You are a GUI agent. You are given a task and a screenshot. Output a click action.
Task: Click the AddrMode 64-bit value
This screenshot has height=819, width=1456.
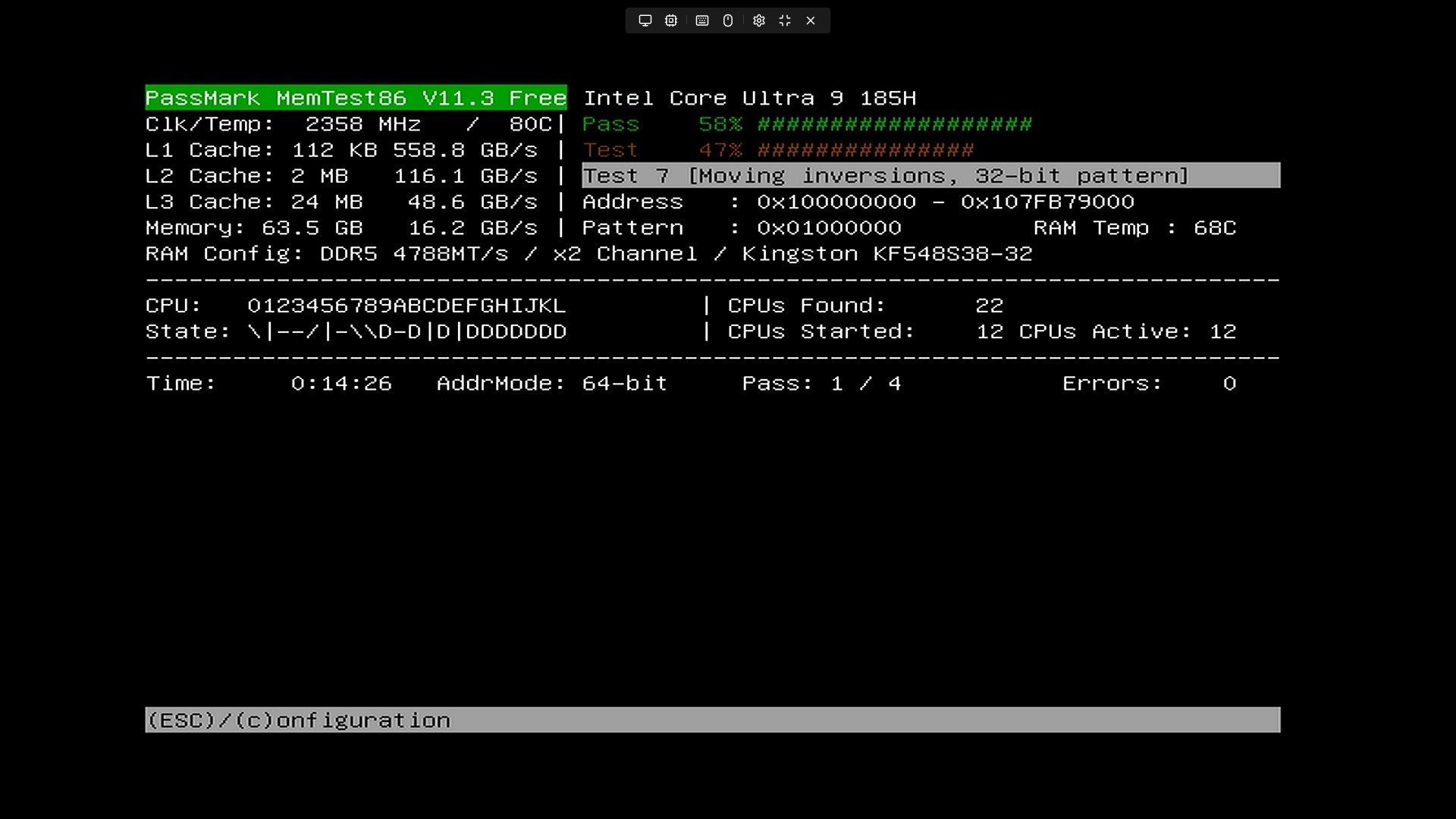pos(624,384)
